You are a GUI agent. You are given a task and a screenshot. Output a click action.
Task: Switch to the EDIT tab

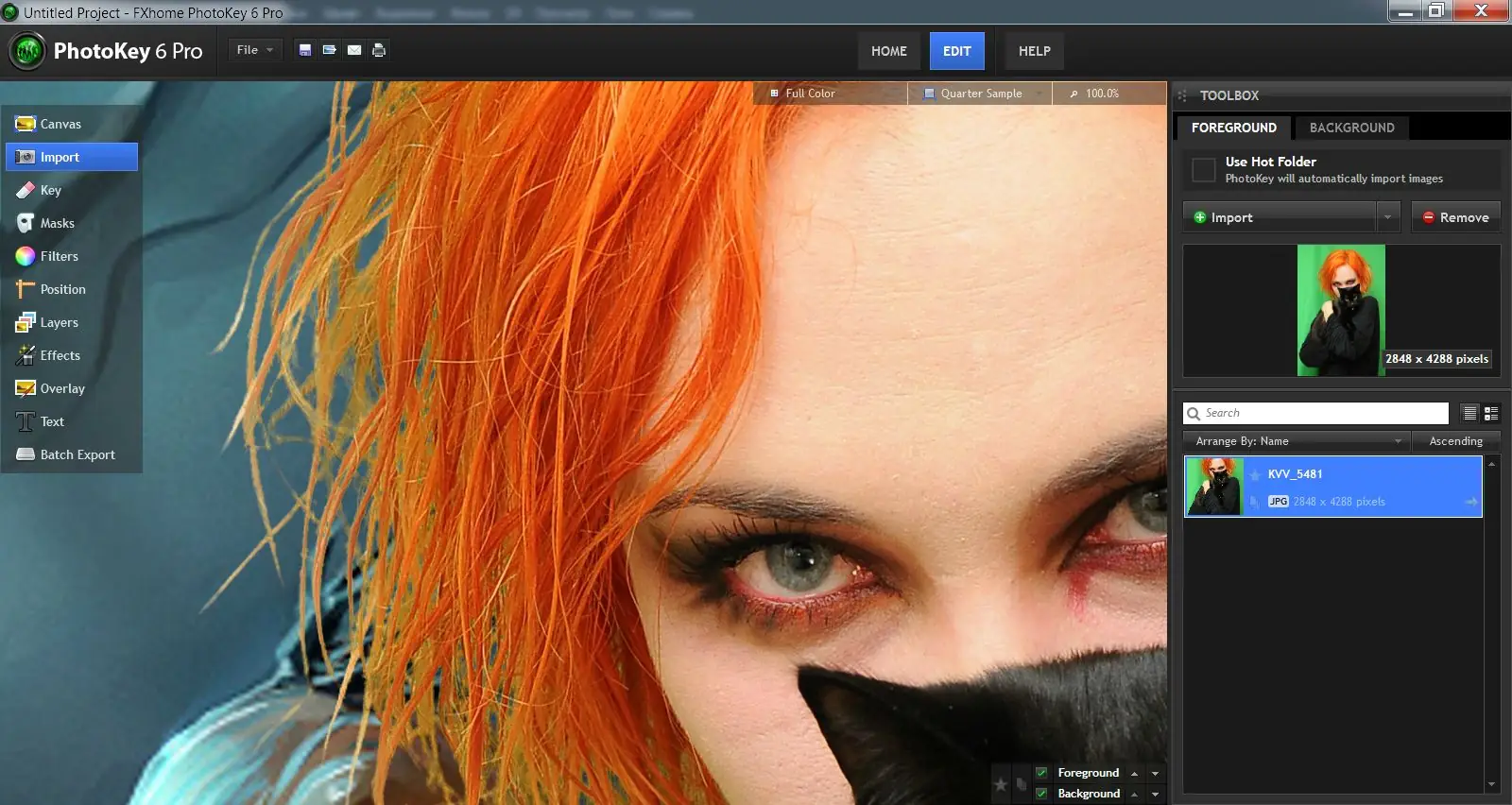coord(957,51)
